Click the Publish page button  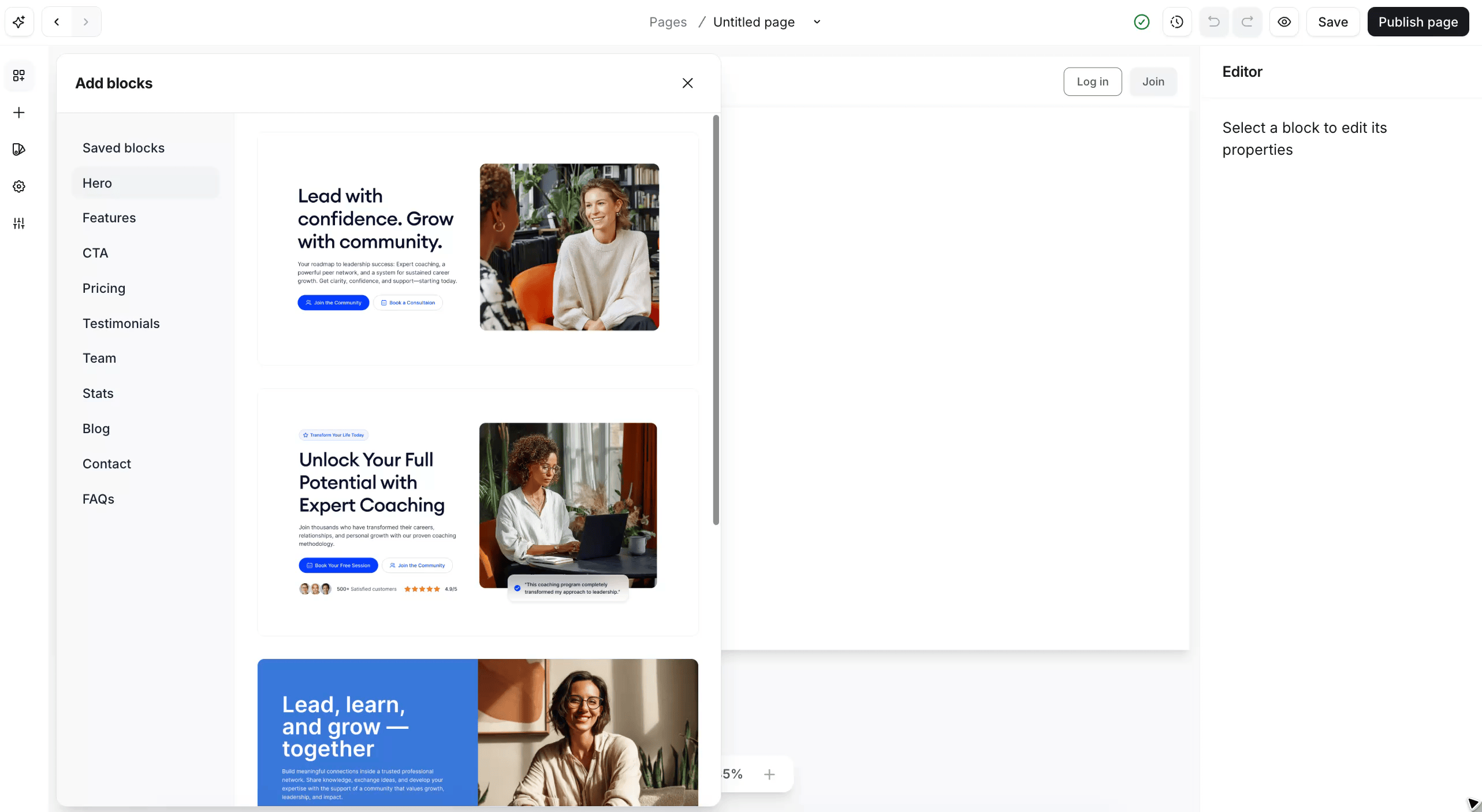tap(1418, 22)
